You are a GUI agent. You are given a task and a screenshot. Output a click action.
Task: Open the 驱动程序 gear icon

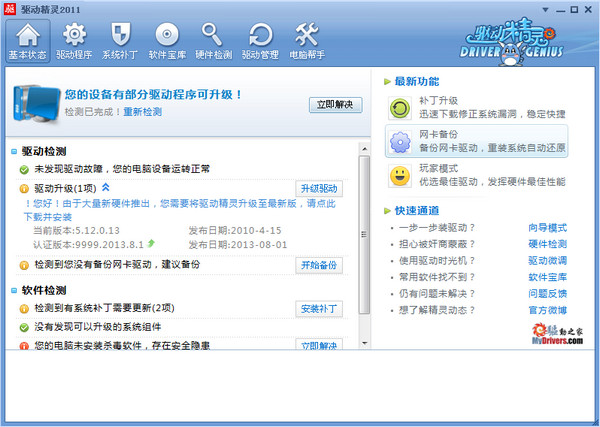[x=74, y=35]
